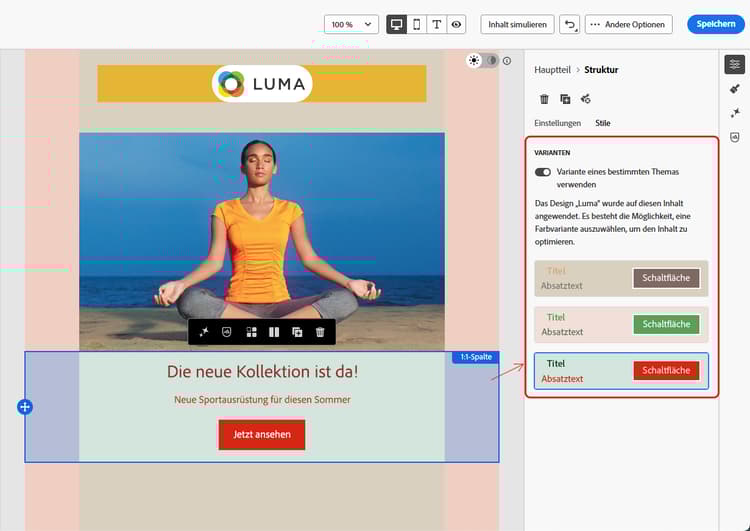Select beige variant with brown Schaltfläche
The image size is (750, 531).
pos(621,278)
